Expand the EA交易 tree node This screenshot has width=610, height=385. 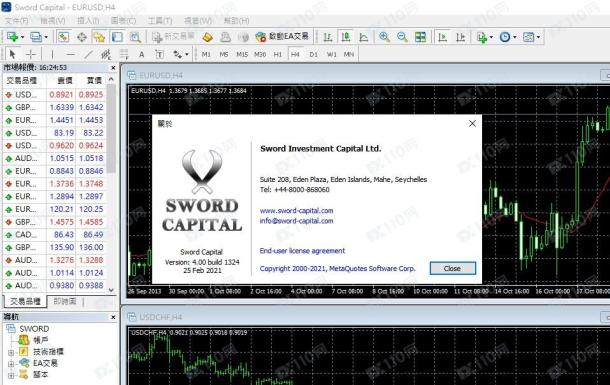pyautogui.click(x=11, y=364)
